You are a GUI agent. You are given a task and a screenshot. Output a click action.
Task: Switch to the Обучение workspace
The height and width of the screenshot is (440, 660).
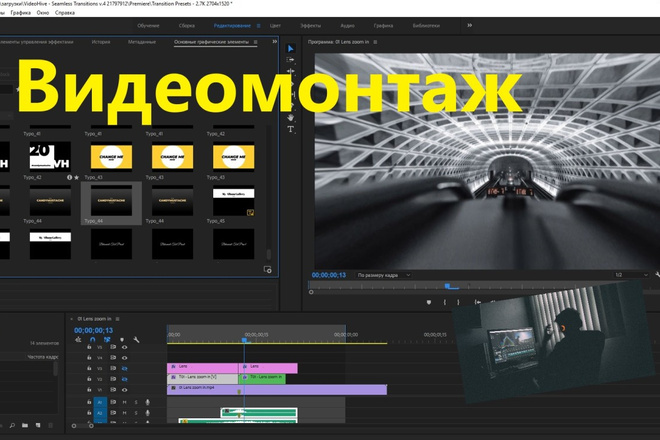(x=148, y=26)
